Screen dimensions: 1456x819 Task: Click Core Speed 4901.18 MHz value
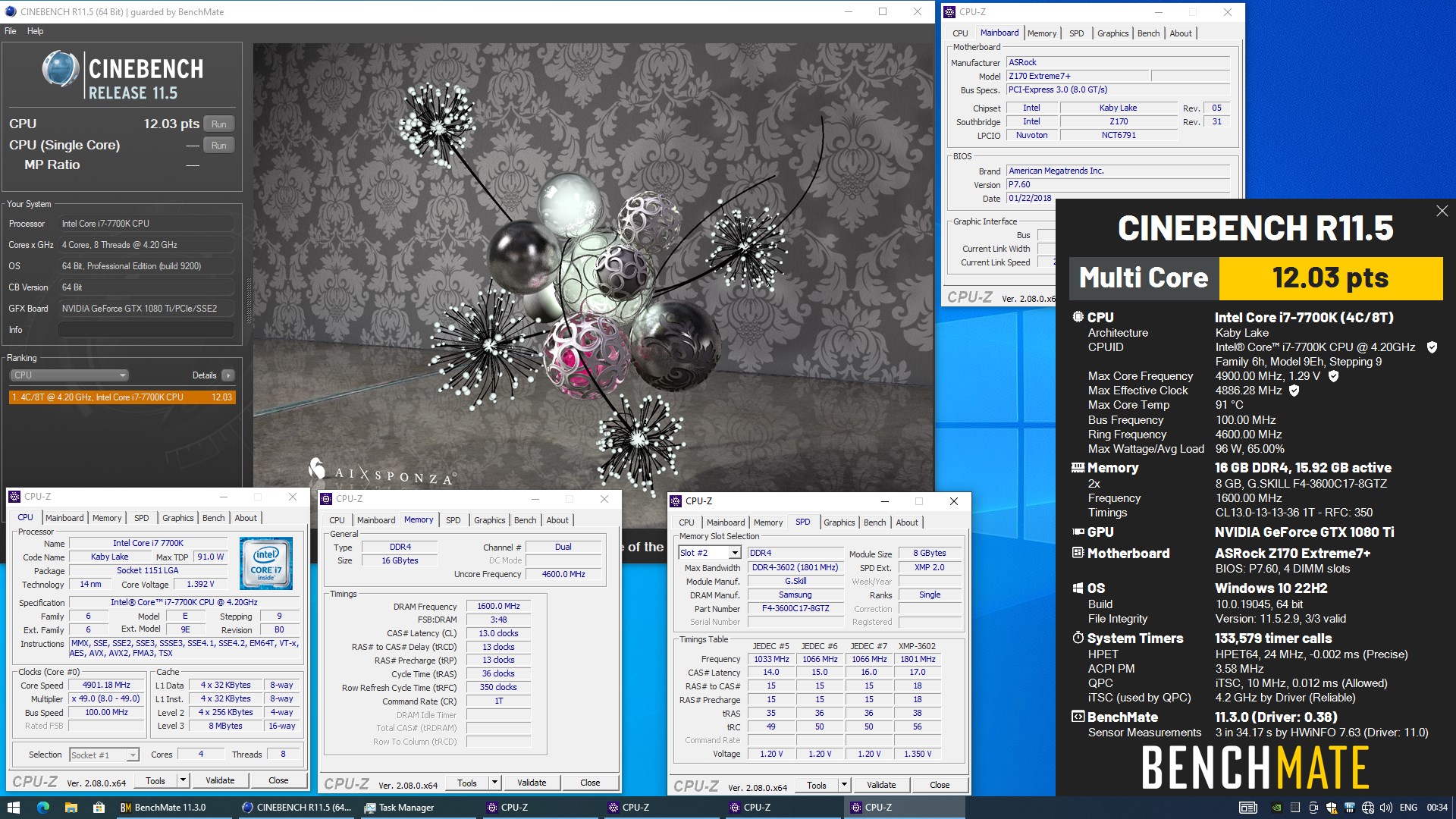(106, 685)
